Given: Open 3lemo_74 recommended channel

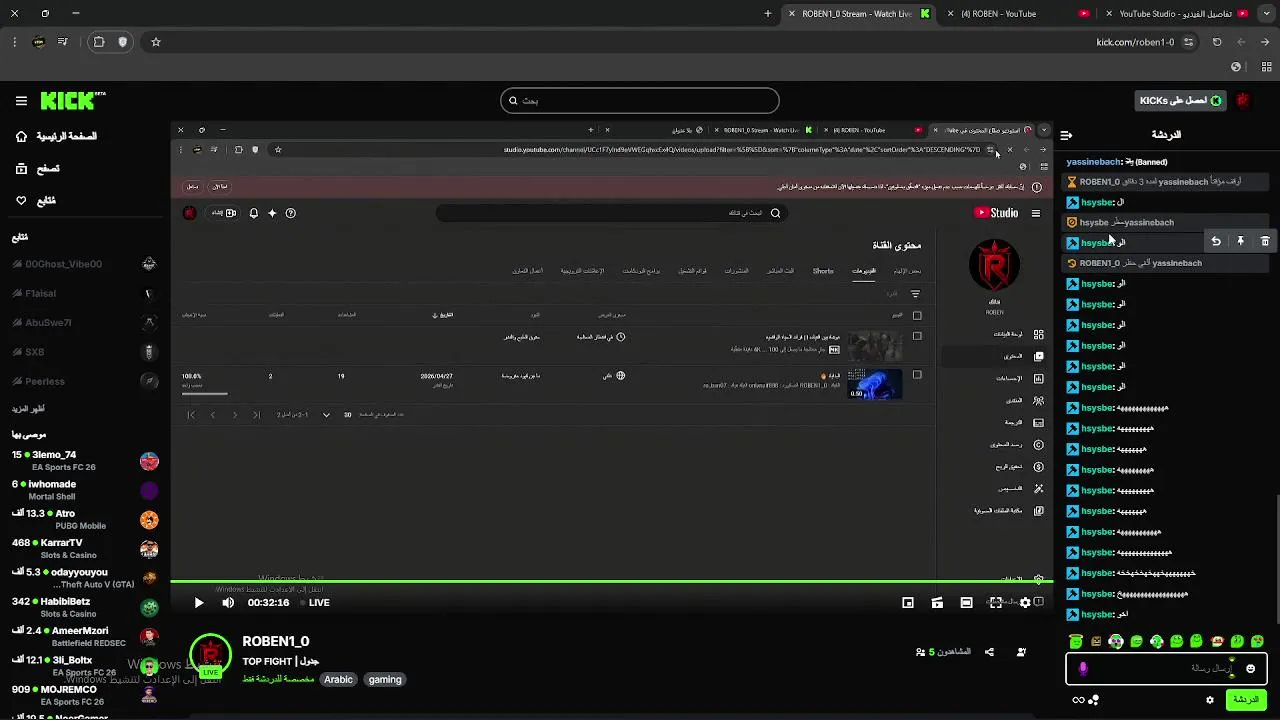Looking at the screenshot, I should [86, 461].
